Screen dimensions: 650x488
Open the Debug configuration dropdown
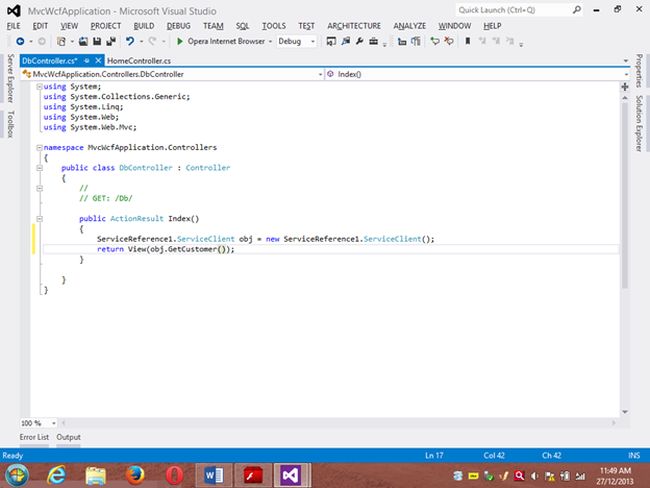(x=312, y=42)
